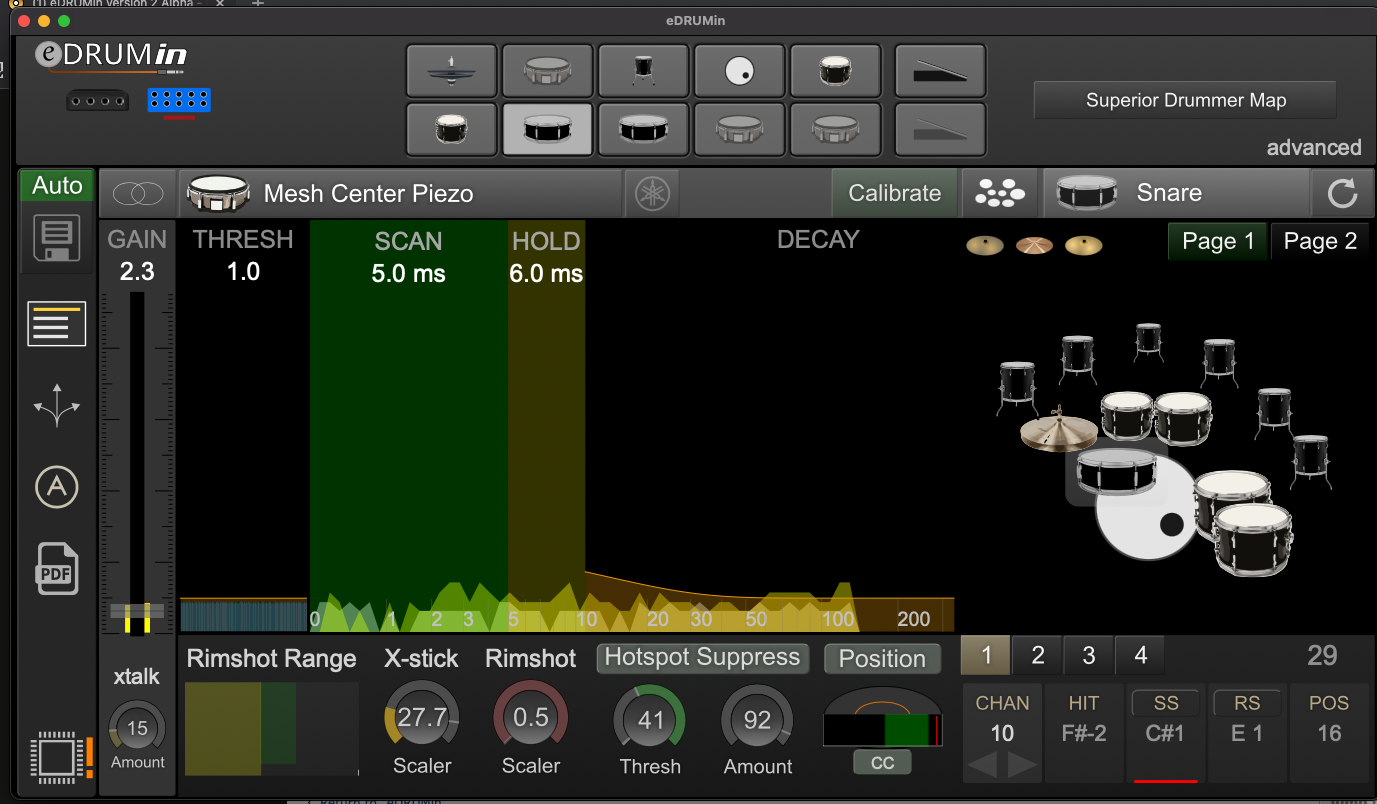The height and width of the screenshot is (804, 1377).
Task: Toggle the Auto button
Action: [x=57, y=186]
